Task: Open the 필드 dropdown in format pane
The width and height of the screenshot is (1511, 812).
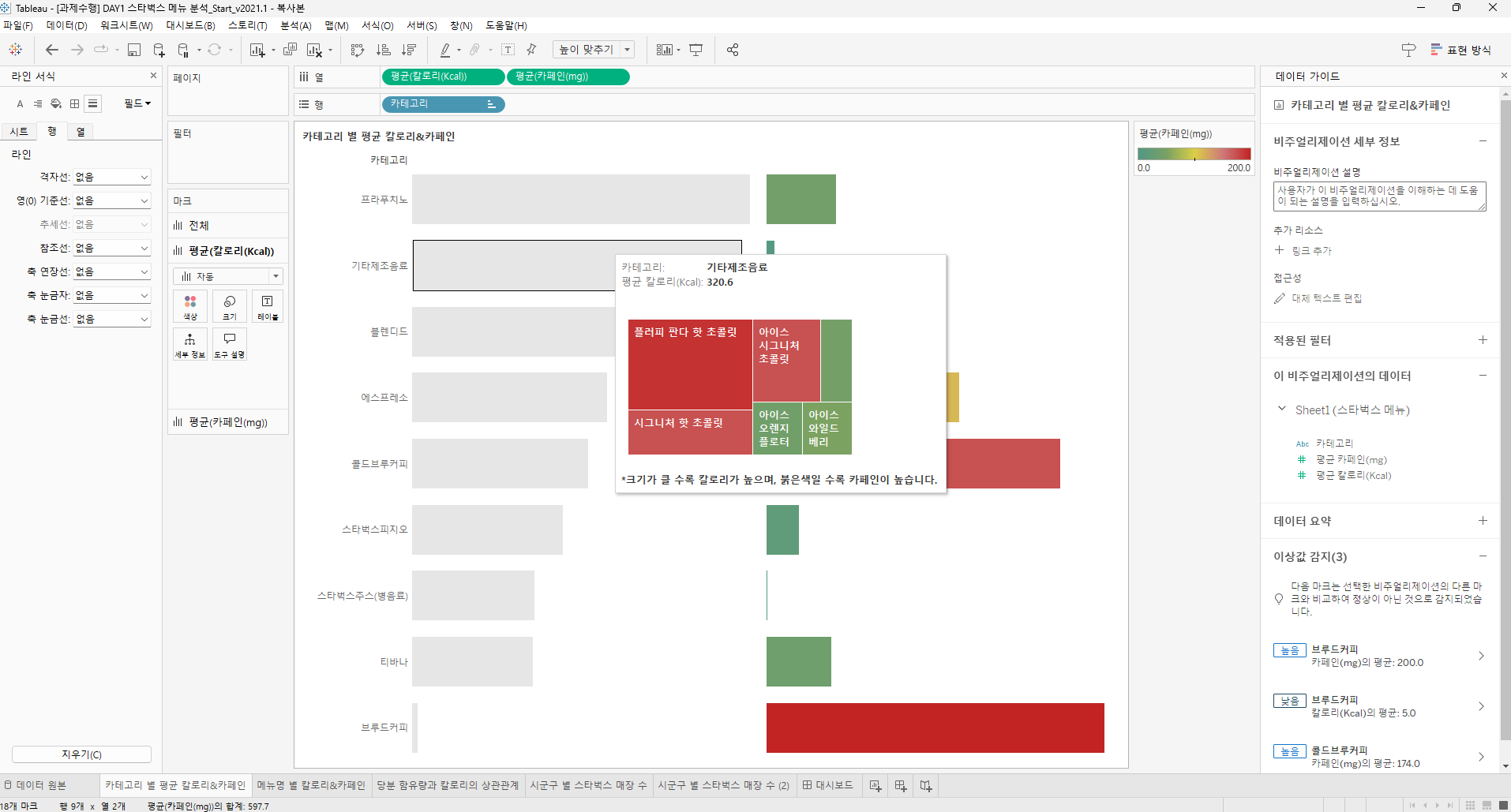Action: click(137, 103)
